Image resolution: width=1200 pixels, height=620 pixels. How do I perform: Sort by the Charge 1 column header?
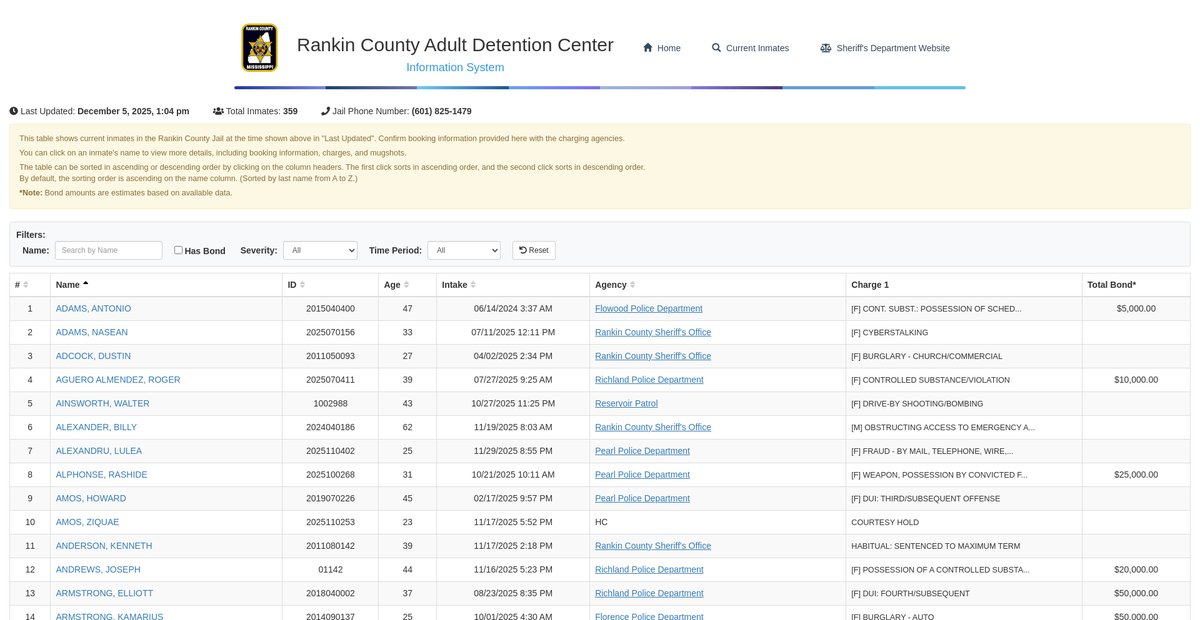(x=964, y=285)
